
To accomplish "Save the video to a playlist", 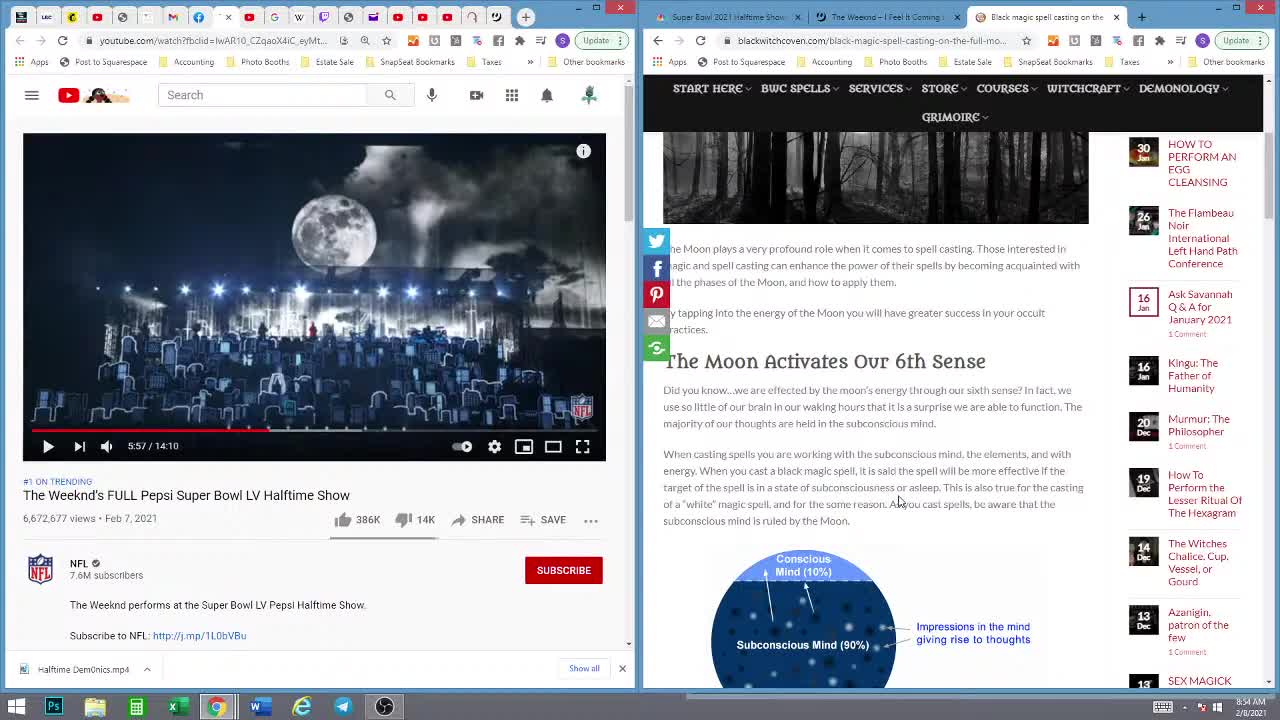I will tap(543, 520).
